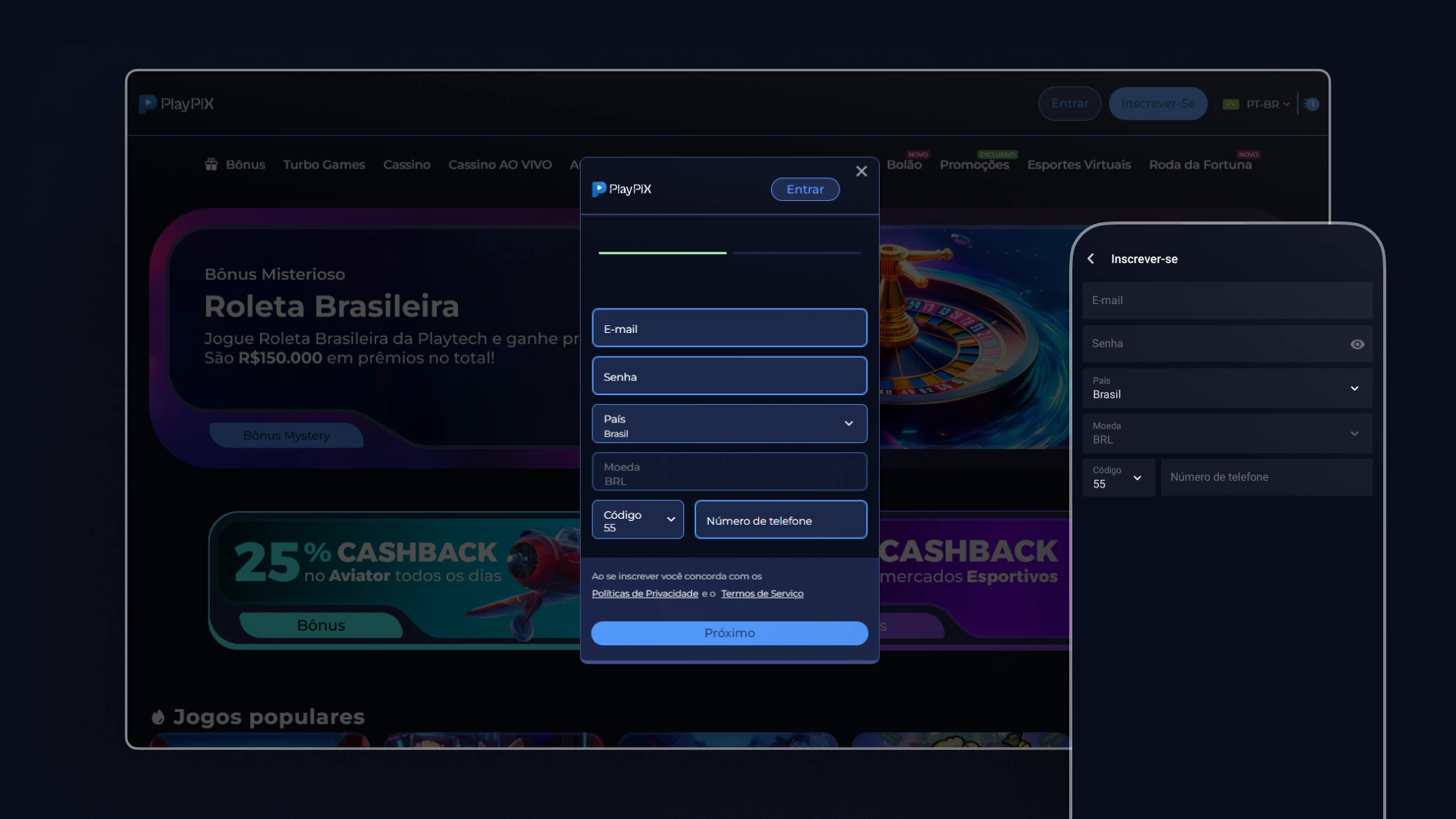This screenshot has width=1456, height=819.
Task: Toggle password visibility in Senha field
Action: (x=1357, y=344)
